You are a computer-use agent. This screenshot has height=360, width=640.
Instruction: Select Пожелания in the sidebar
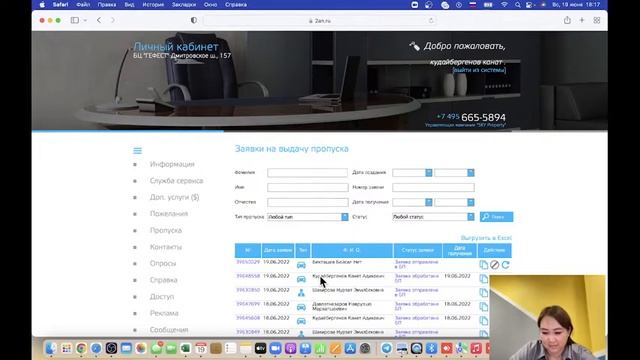point(169,214)
